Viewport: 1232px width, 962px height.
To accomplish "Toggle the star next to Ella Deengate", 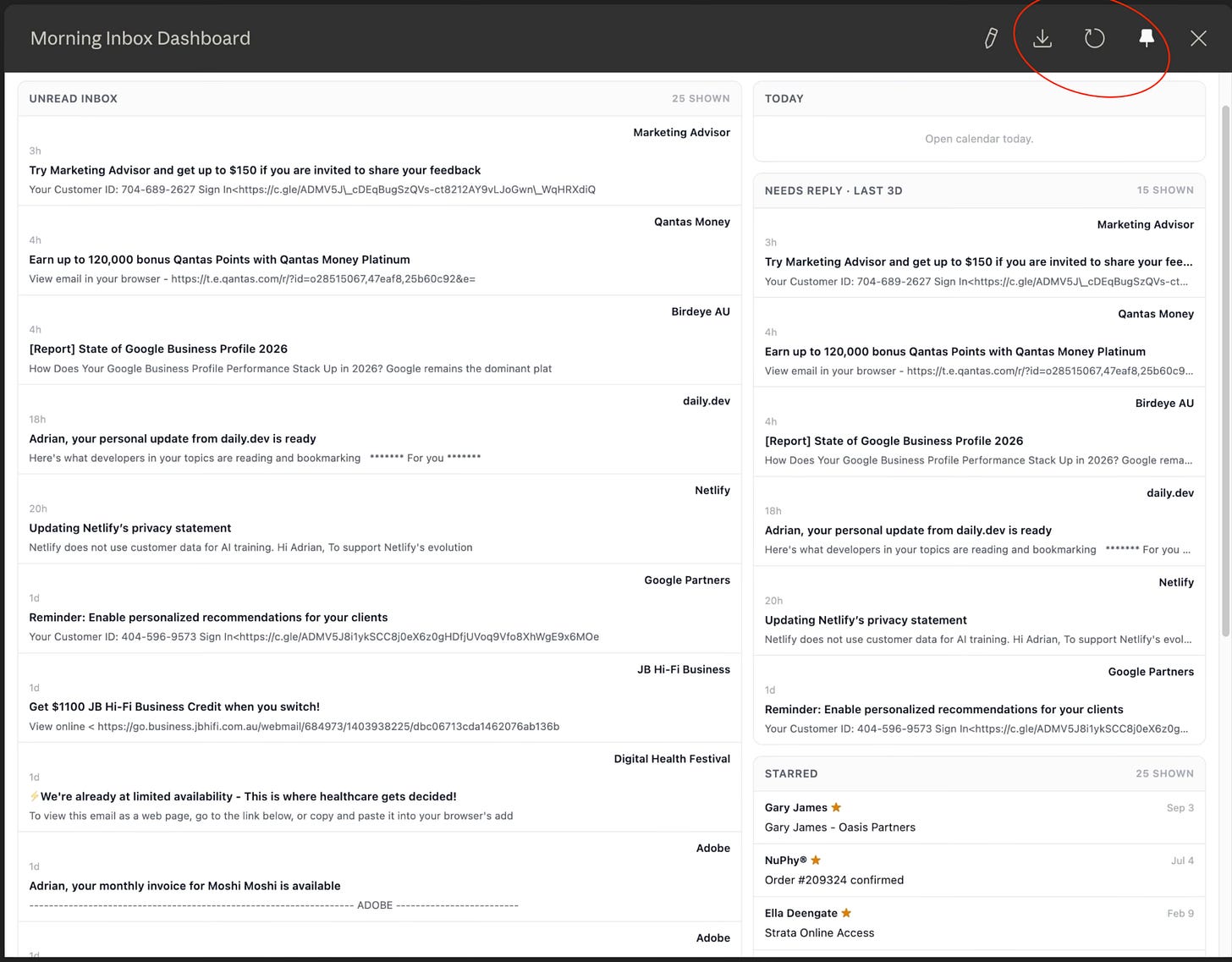I will click(x=846, y=913).
